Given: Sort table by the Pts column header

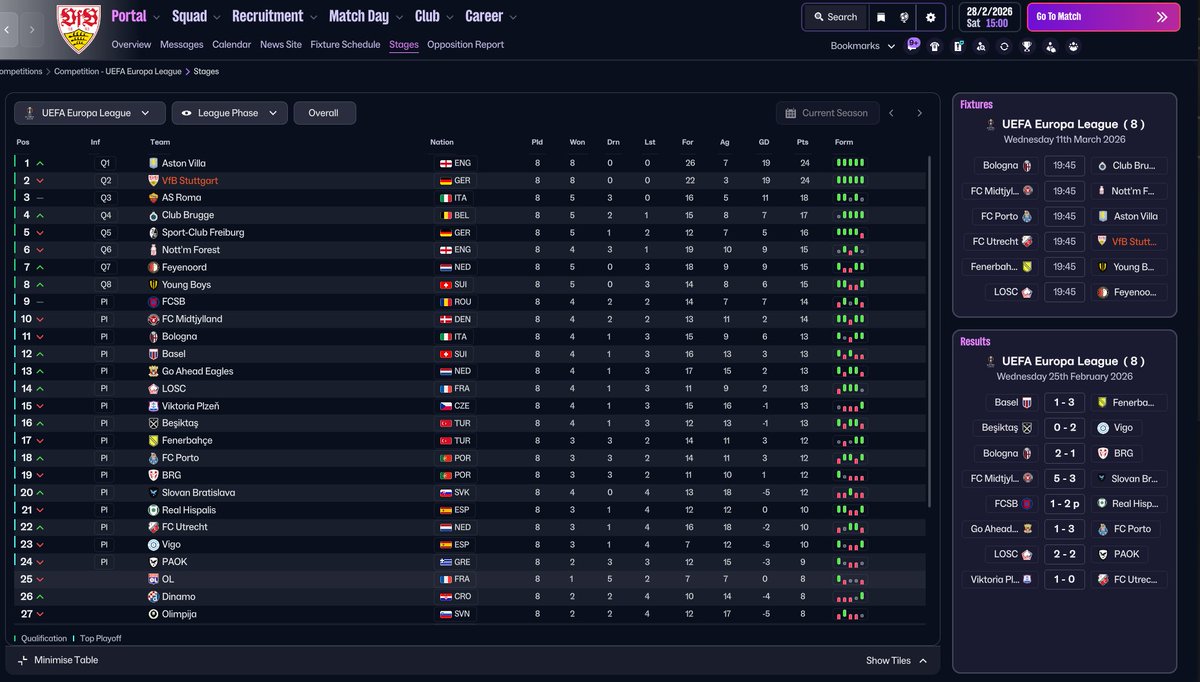Looking at the screenshot, I should click(802, 142).
